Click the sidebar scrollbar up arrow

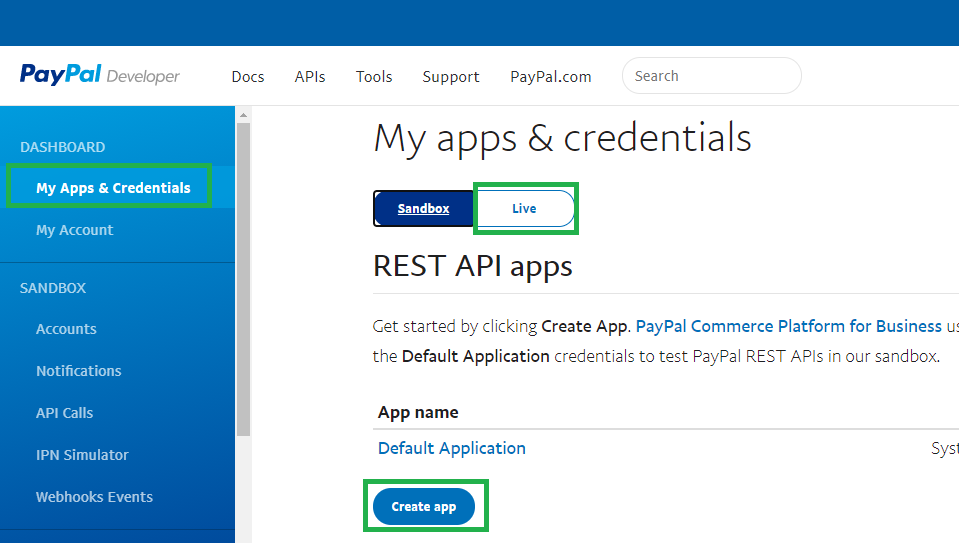pyautogui.click(x=243, y=115)
